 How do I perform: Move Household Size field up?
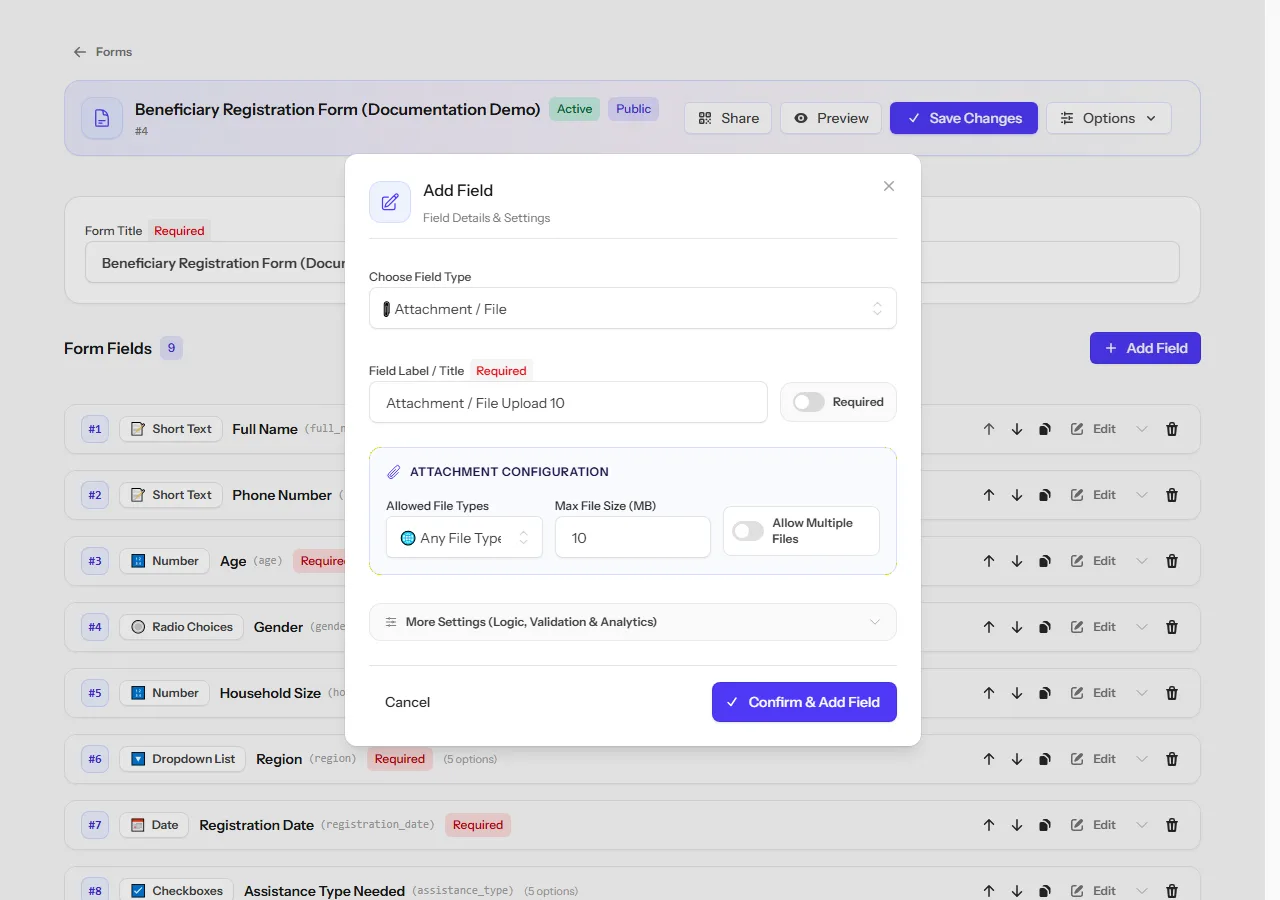tap(989, 693)
